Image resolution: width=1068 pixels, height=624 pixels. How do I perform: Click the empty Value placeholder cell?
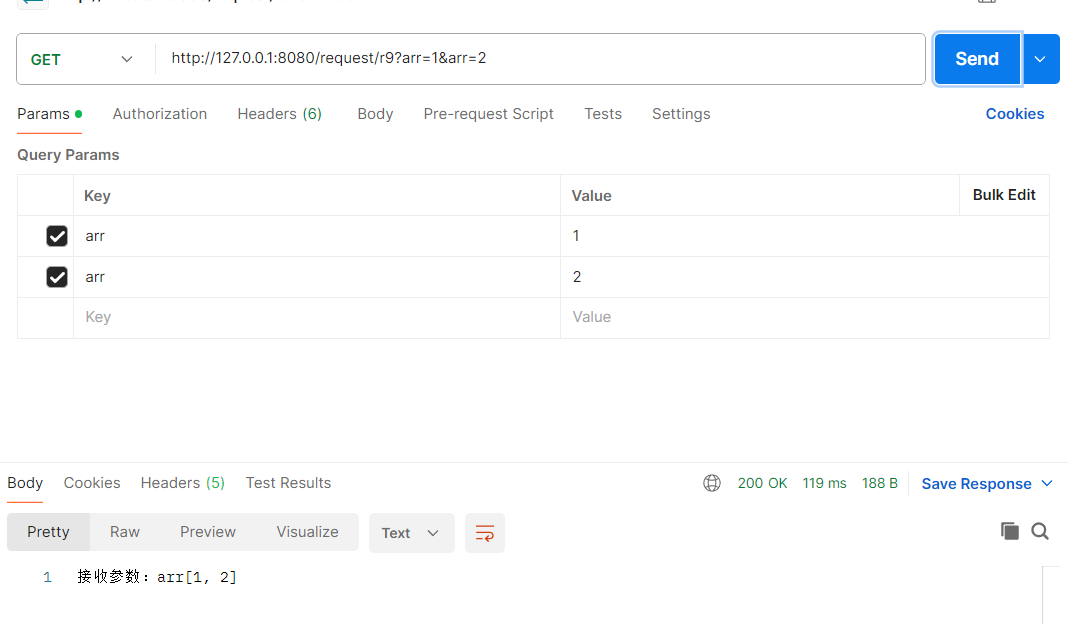804,317
